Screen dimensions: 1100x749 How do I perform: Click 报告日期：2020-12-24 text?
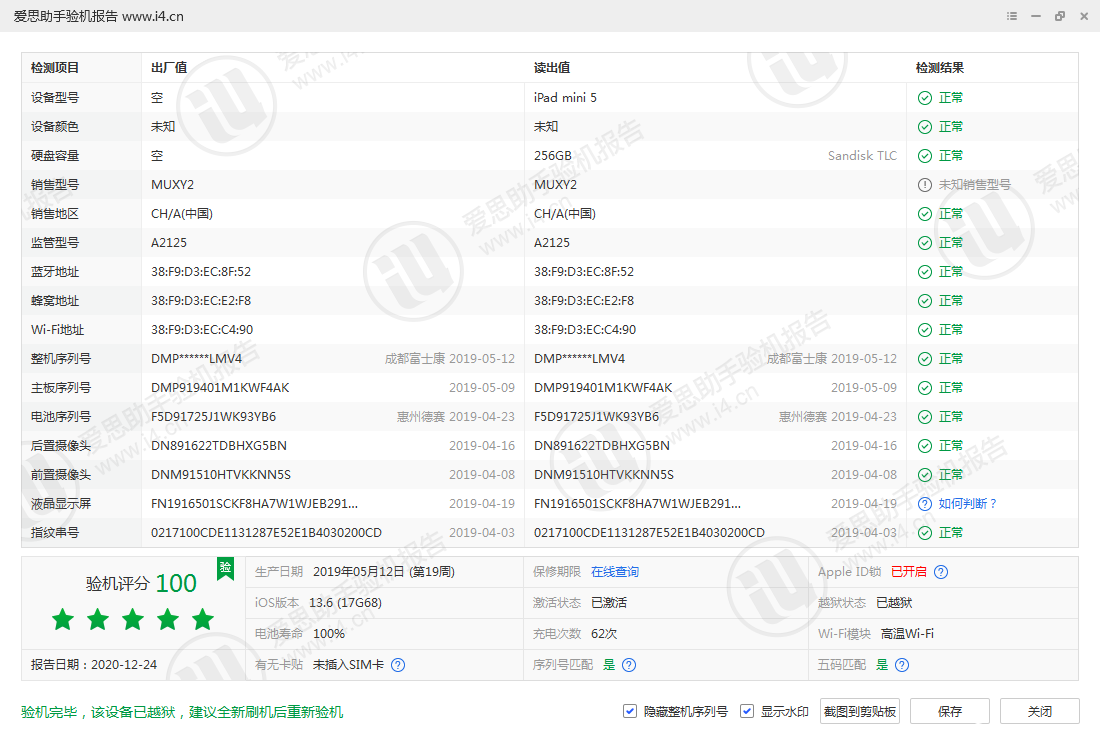(94, 664)
